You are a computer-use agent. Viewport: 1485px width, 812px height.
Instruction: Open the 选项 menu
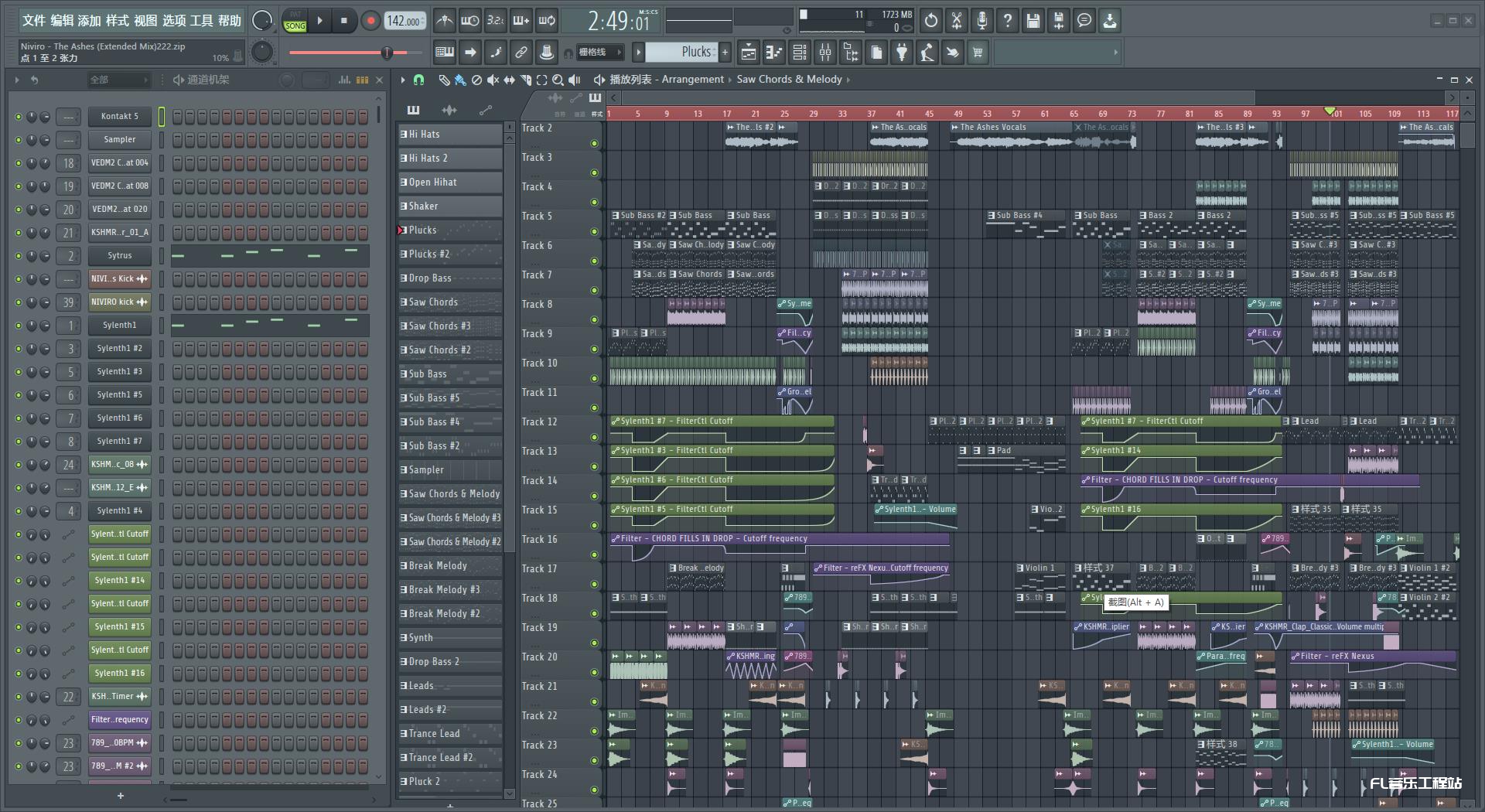coord(174,21)
